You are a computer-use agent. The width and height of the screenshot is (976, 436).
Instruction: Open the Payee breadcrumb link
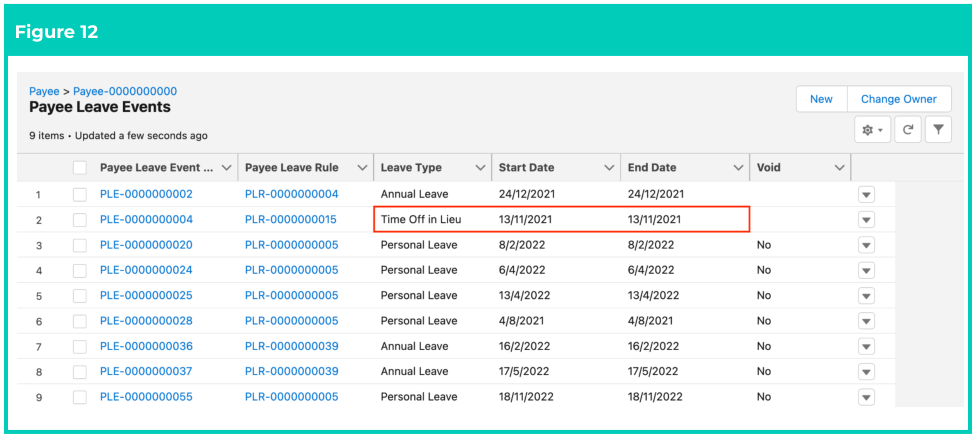tap(44, 92)
